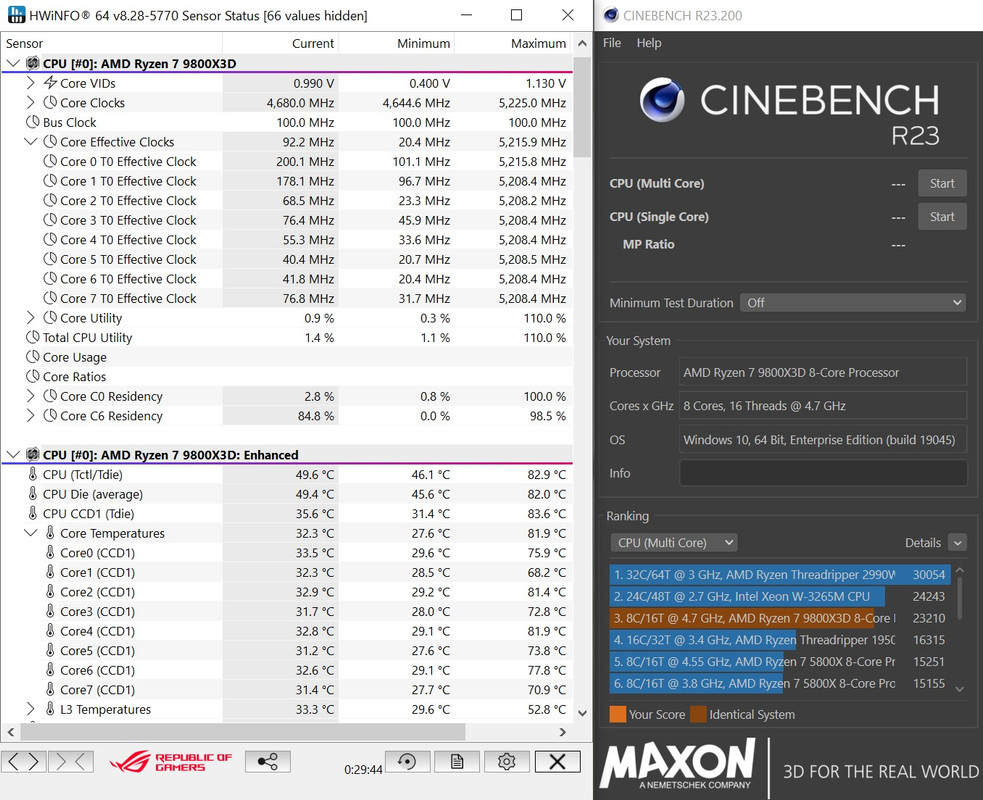
Task: Click the HWiNFO title bar app icon
Action: [x=16, y=14]
